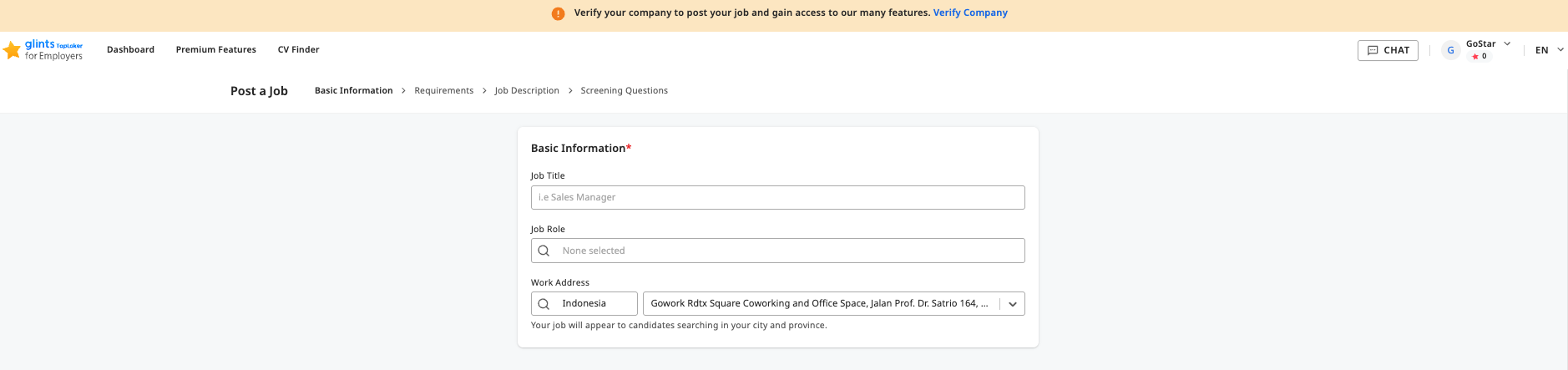Viewport: 1568px width, 370px height.
Task: Open the Indonesia country selector
Action: [x=584, y=304]
